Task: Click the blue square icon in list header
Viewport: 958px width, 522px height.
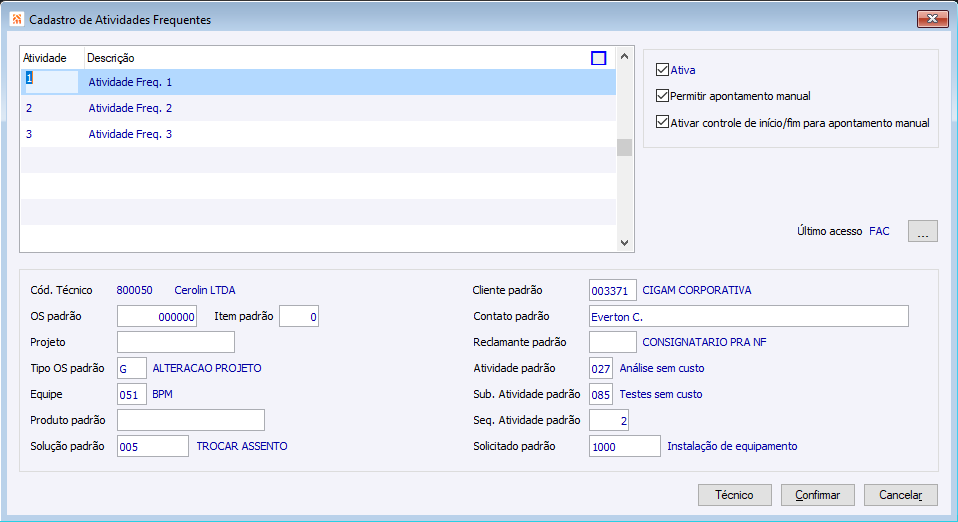Action: [598, 58]
